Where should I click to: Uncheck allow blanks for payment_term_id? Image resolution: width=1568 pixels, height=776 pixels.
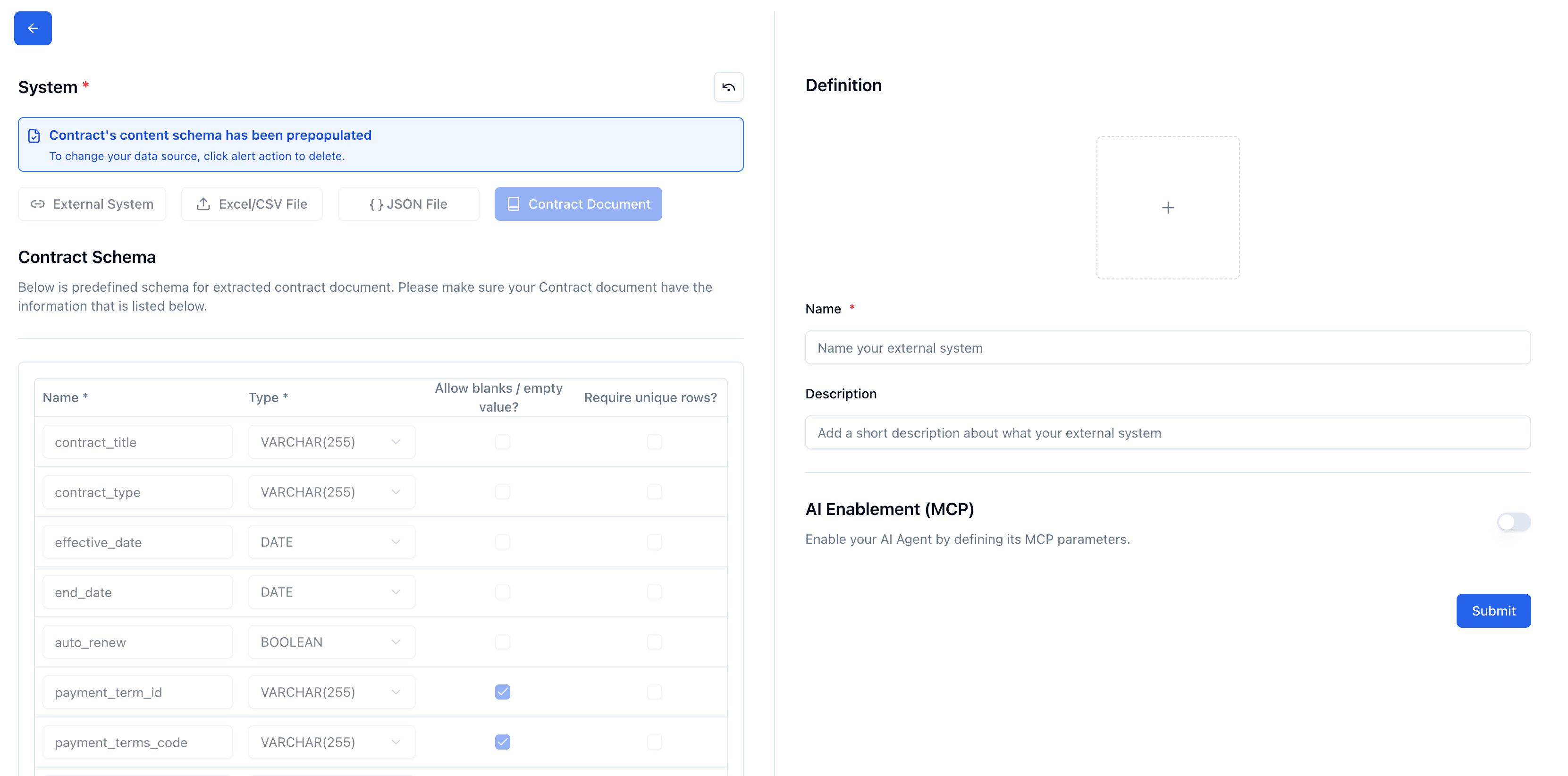[x=502, y=692]
